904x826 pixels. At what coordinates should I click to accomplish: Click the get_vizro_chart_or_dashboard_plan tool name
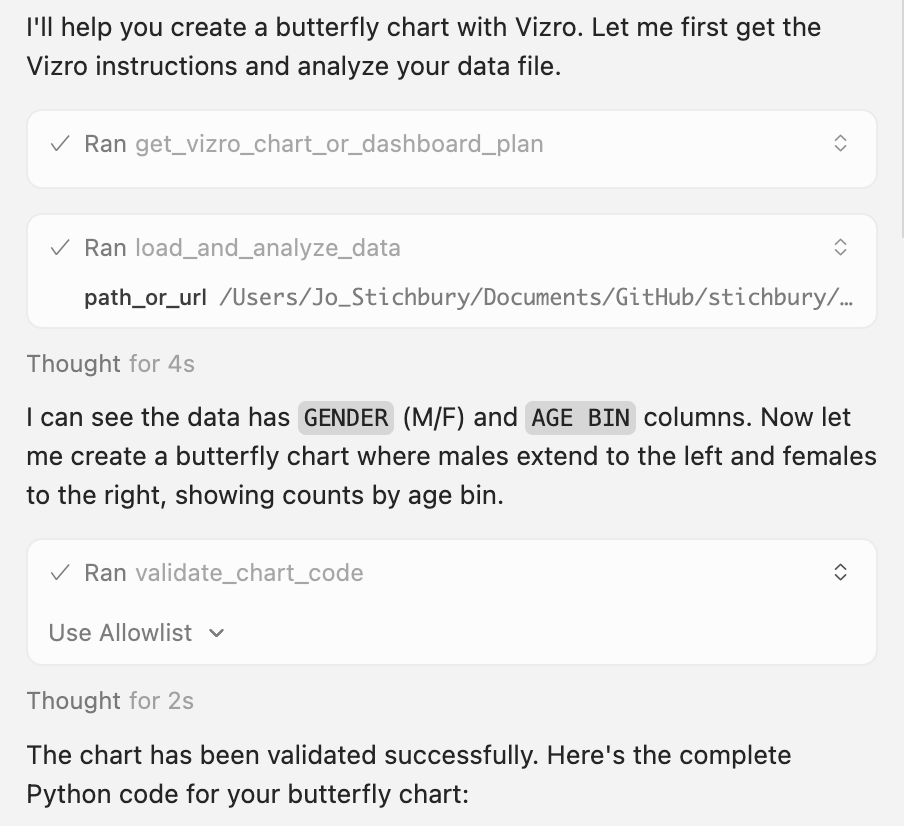coord(339,144)
